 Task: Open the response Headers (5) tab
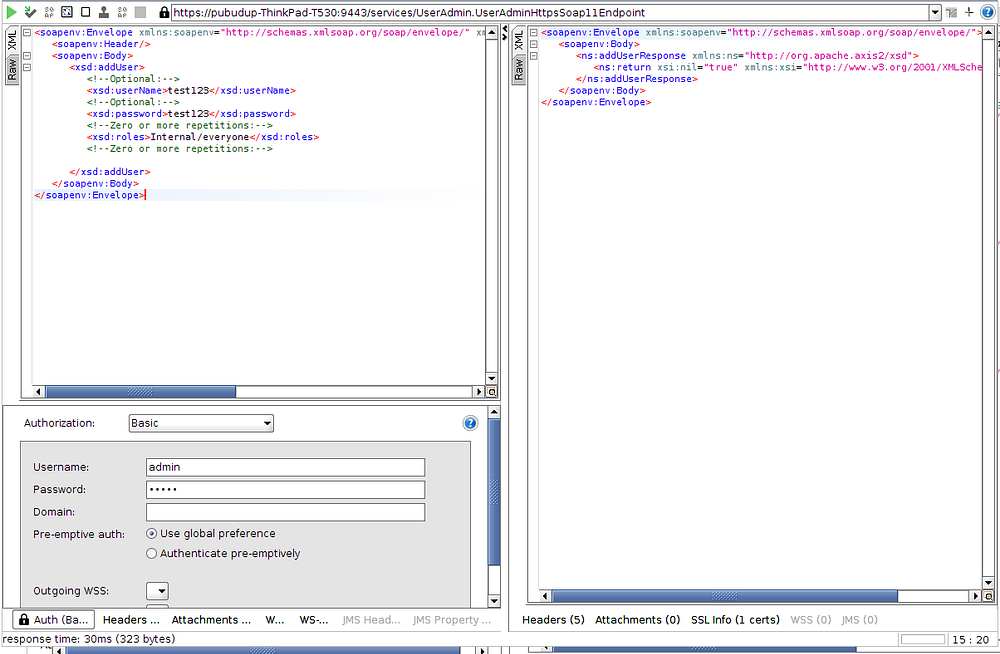click(553, 620)
